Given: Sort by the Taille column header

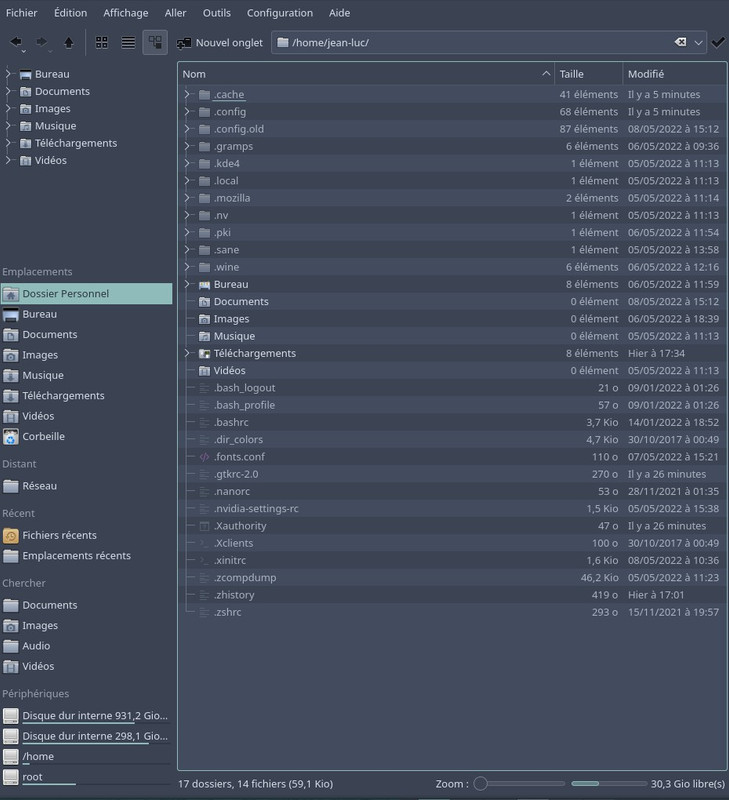Looking at the screenshot, I should [589, 74].
